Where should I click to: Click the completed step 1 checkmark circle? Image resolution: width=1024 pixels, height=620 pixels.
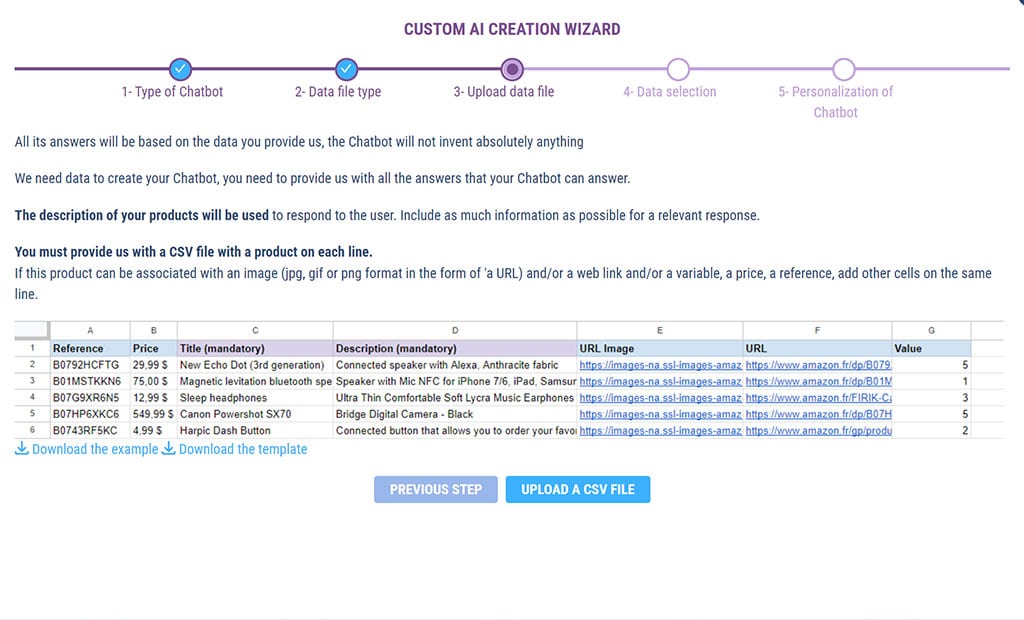coord(180,69)
